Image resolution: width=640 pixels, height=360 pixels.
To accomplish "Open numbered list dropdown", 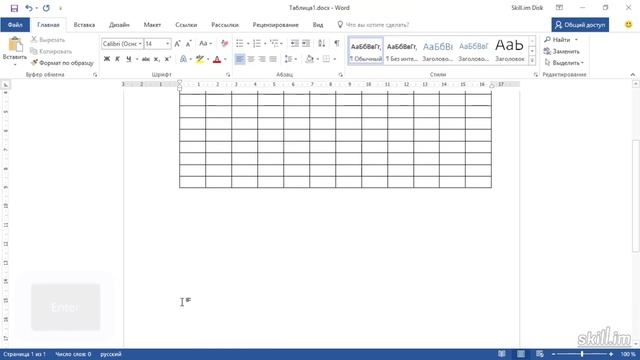I will 265,43.
